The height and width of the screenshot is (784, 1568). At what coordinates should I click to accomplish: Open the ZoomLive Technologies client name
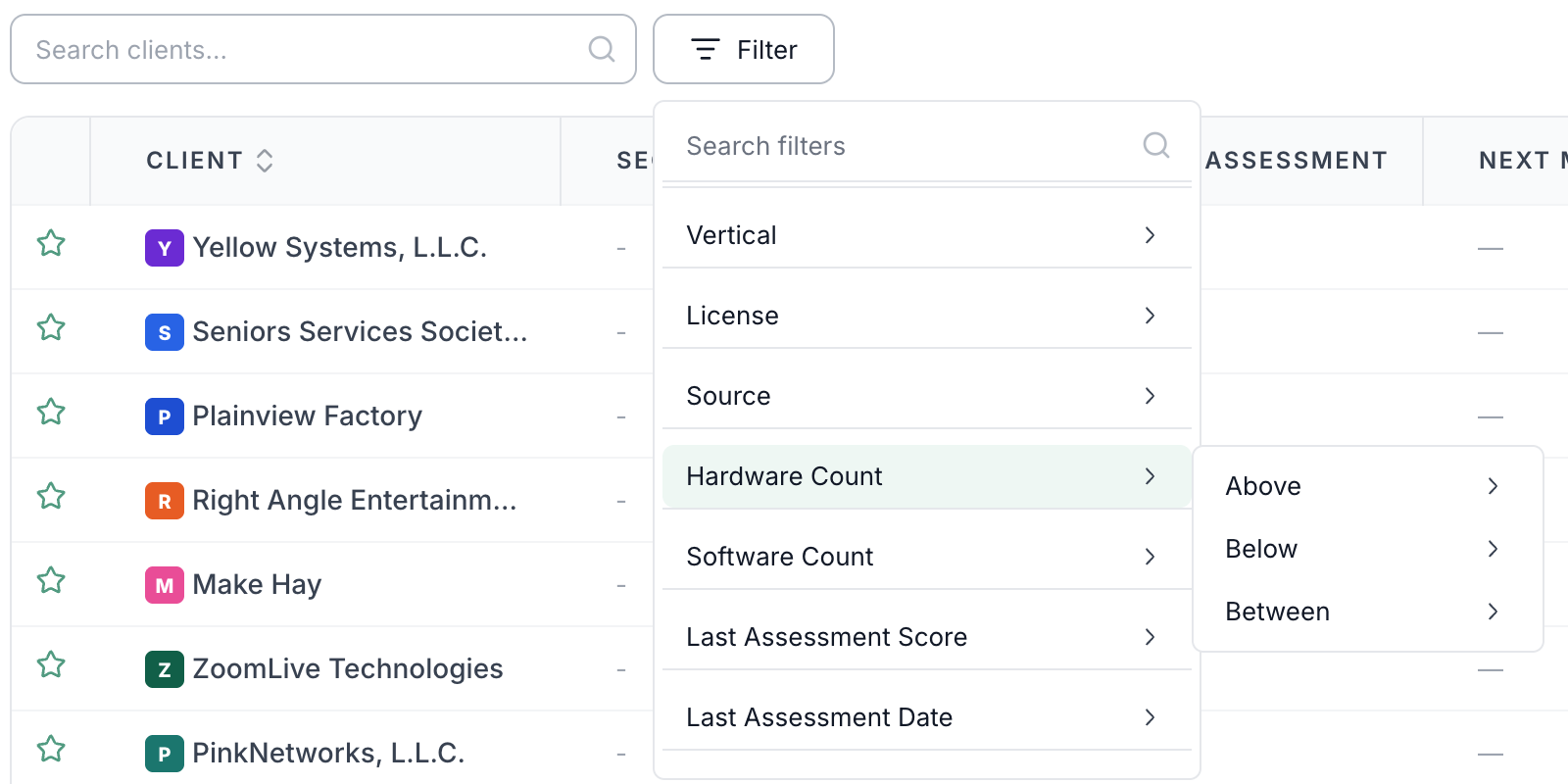[x=347, y=669]
